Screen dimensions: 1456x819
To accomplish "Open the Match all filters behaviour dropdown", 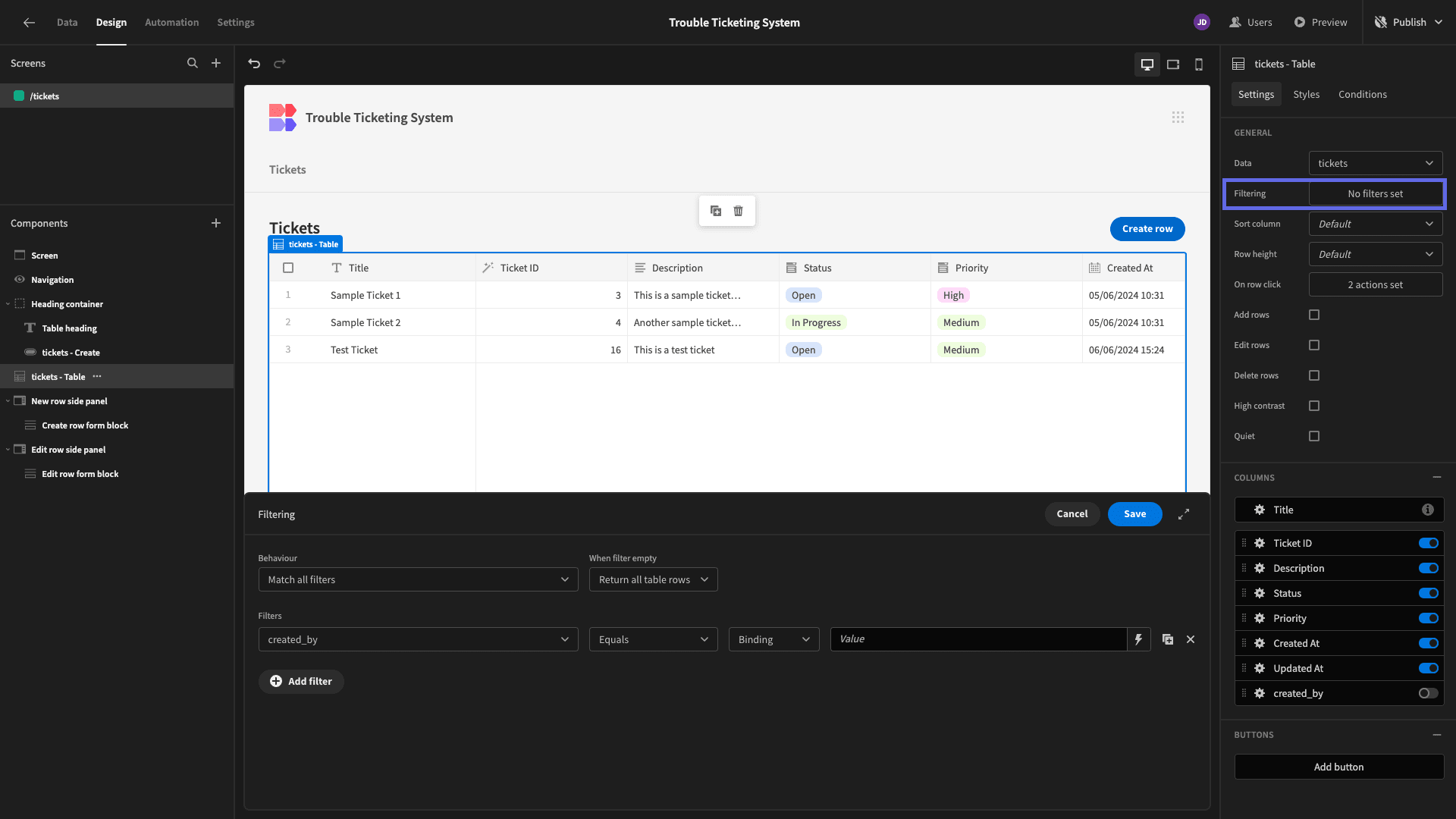I will tap(418, 579).
